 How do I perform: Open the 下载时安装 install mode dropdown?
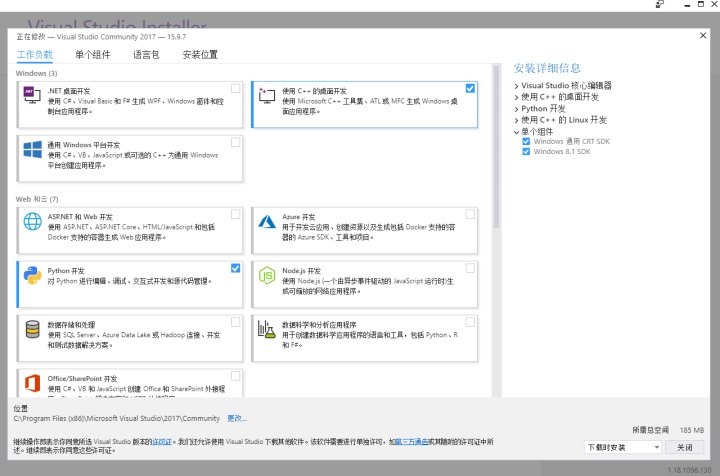point(623,447)
